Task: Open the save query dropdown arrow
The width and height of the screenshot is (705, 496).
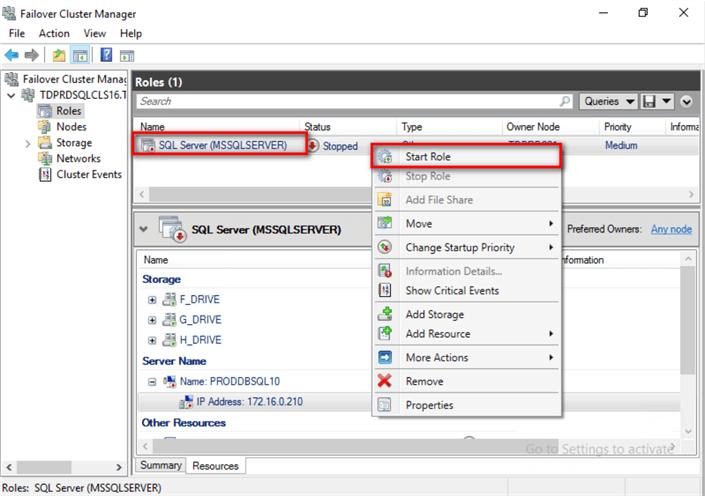Action: pyautogui.click(x=666, y=101)
